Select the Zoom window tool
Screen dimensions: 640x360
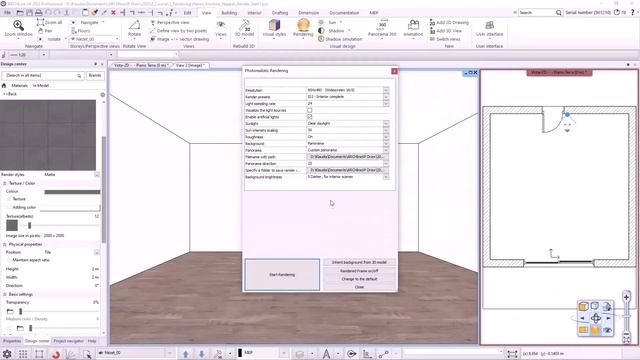point(18,29)
